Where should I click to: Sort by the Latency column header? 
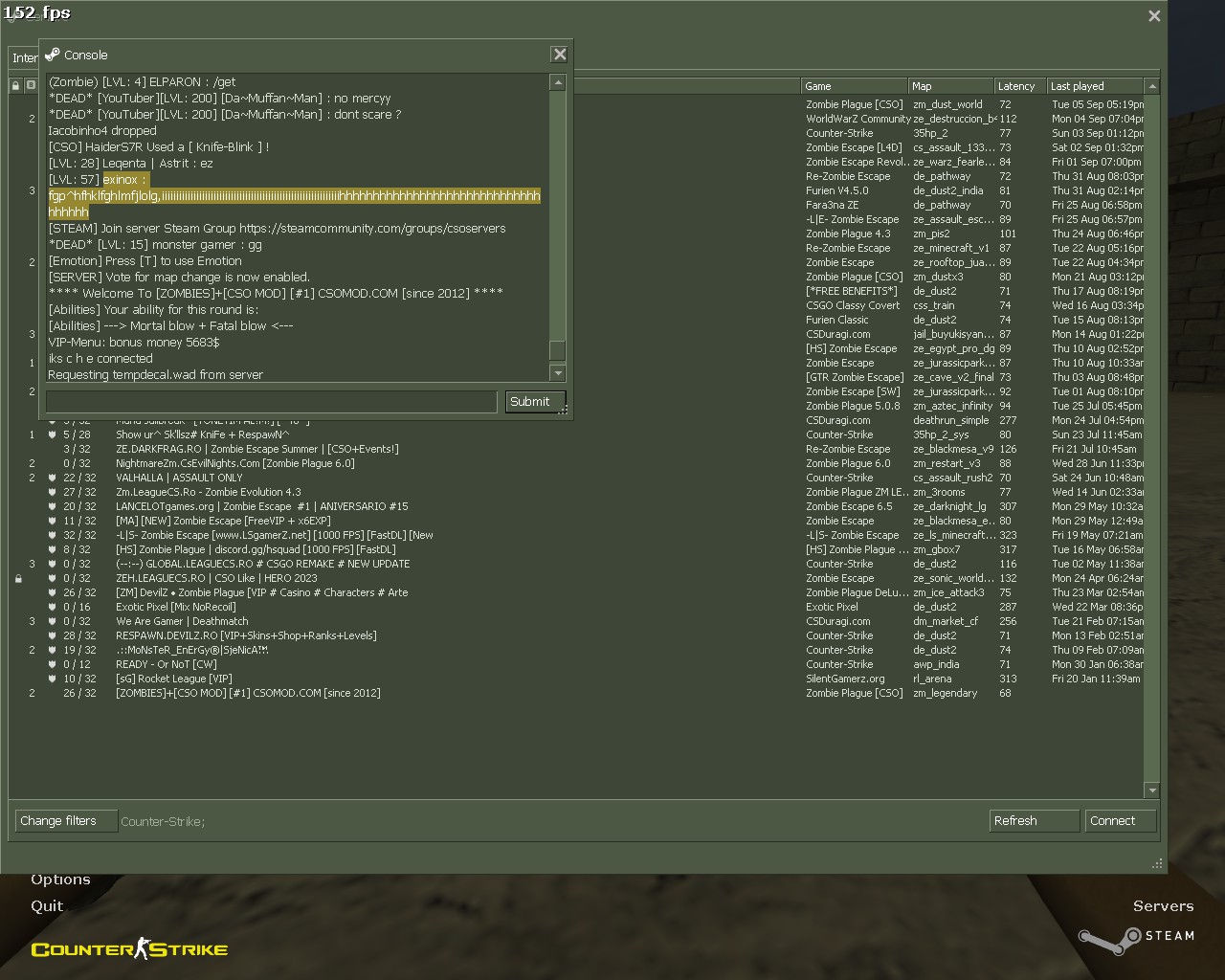tap(1020, 86)
